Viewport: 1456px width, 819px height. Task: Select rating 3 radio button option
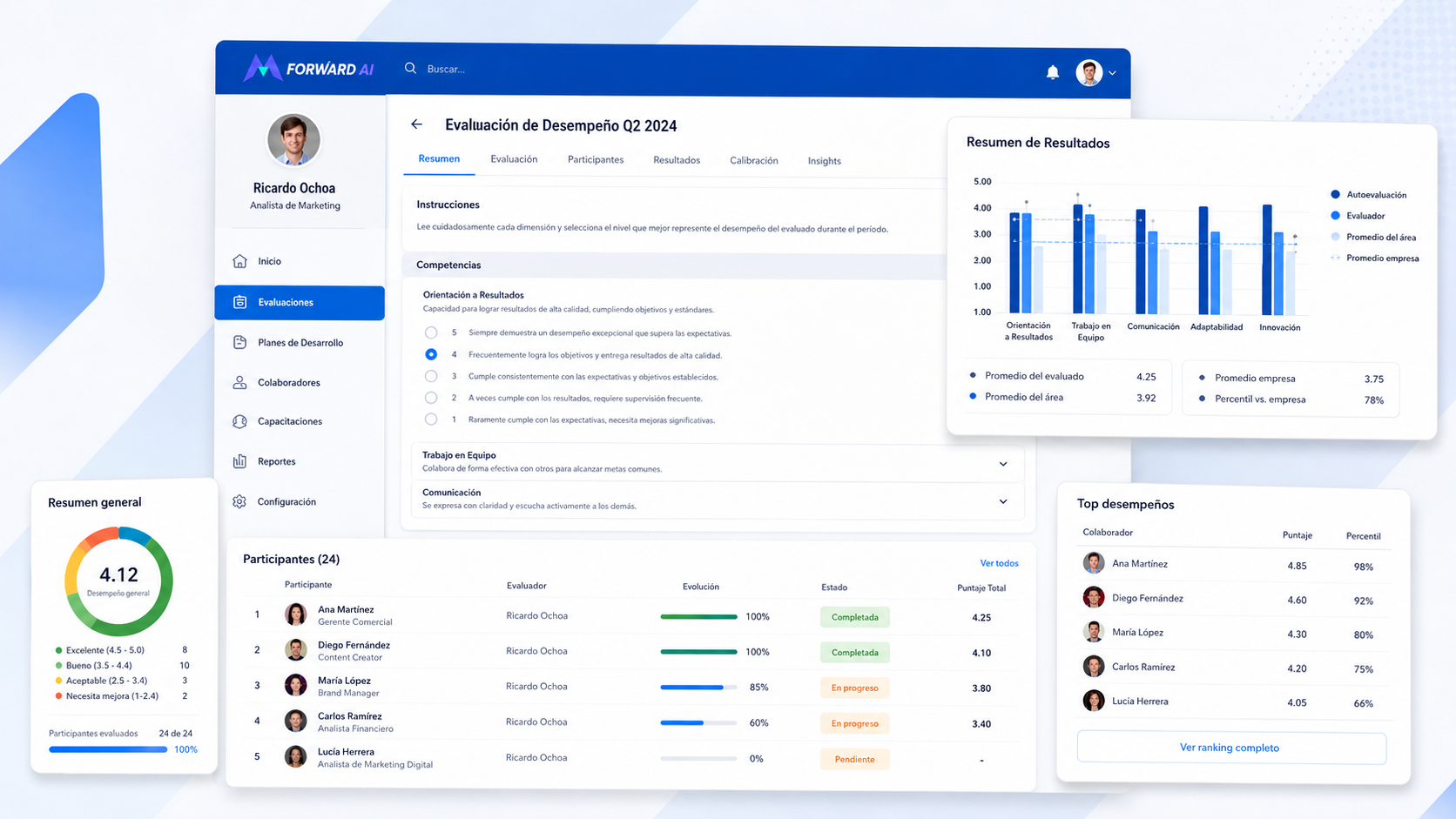(431, 376)
